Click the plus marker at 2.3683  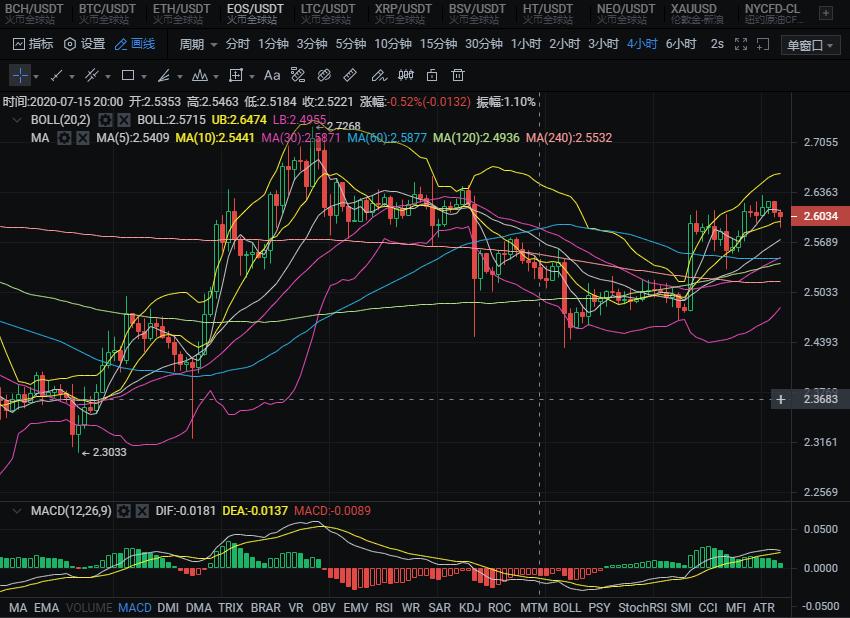point(781,400)
